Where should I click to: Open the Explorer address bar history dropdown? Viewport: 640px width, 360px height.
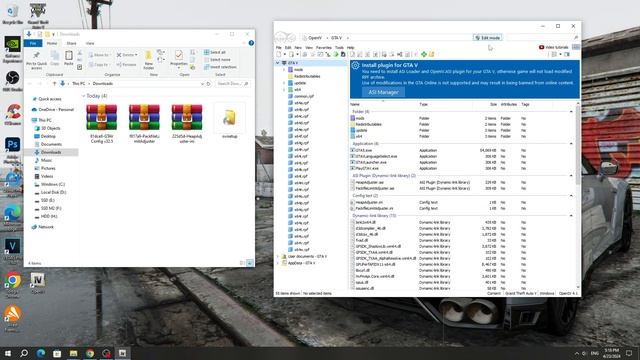click(x=202, y=84)
